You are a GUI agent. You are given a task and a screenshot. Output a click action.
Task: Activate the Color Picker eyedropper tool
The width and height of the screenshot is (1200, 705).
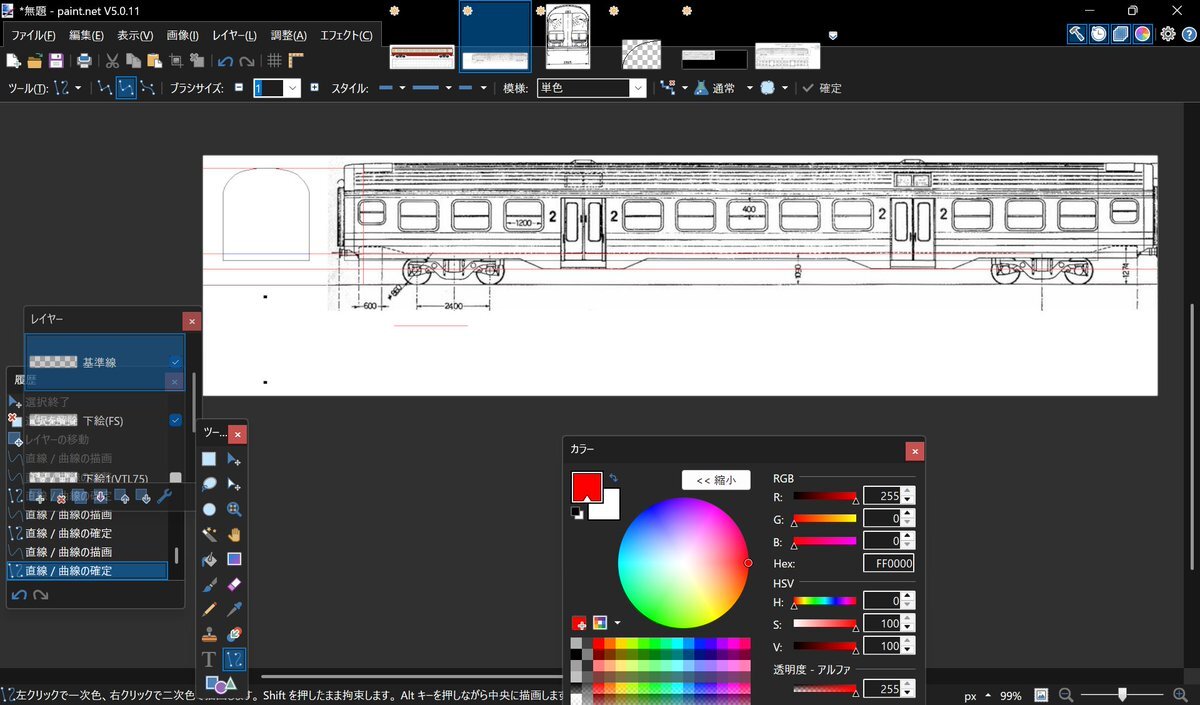pyautogui.click(x=234, y=609)
